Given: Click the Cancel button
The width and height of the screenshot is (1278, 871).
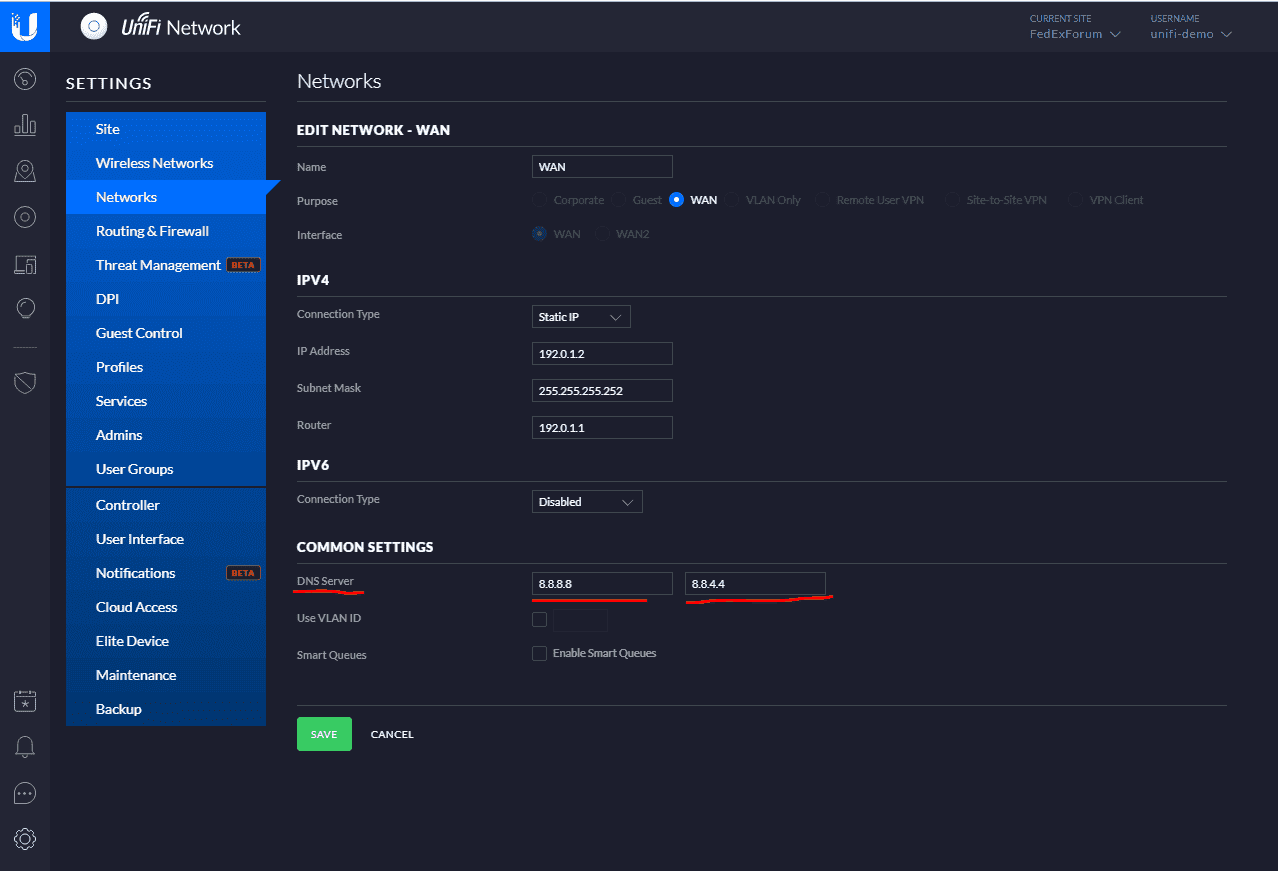Looking at the screenshot, I should point(392,734).
